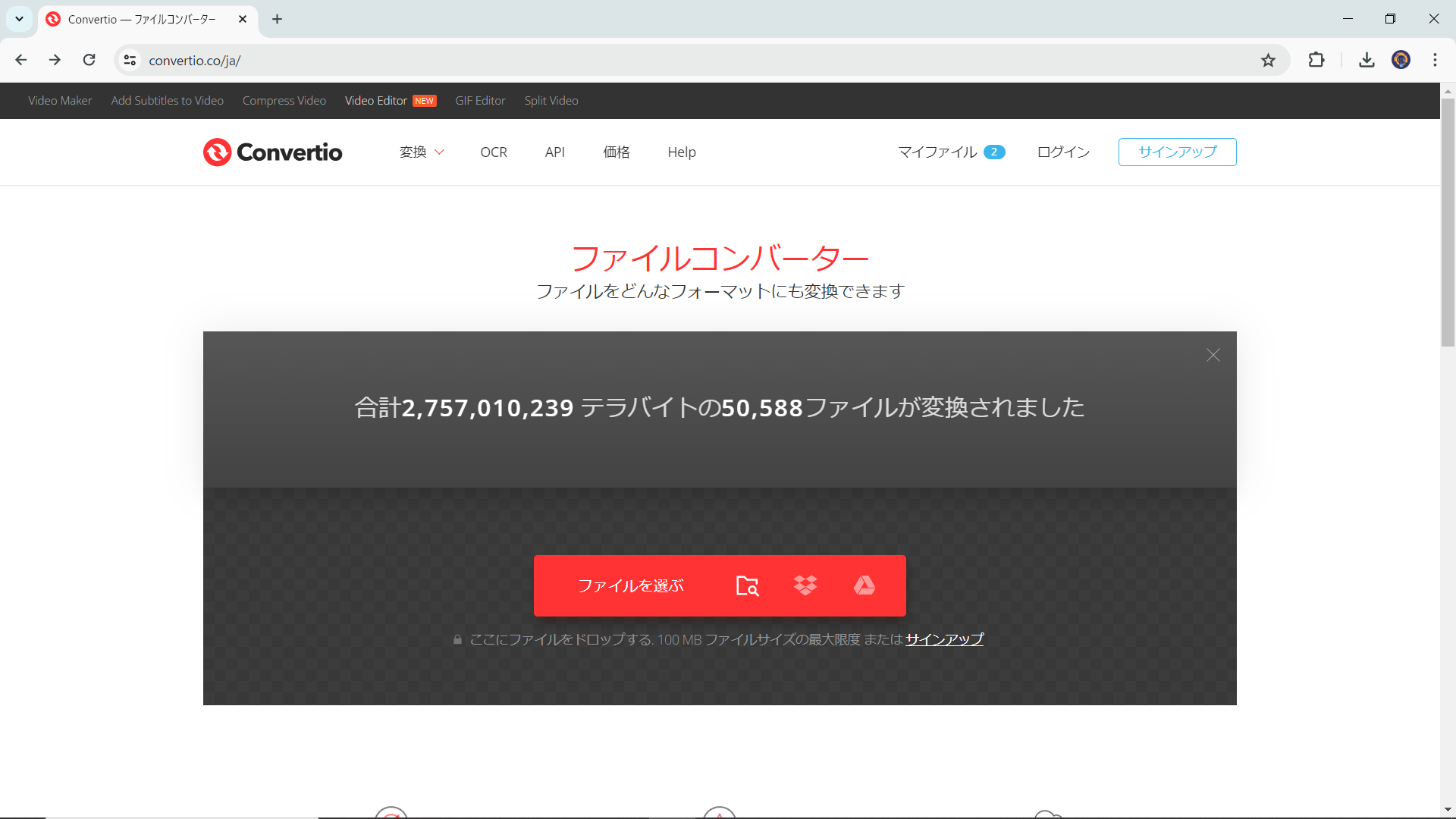
Task: Click the page vertical scrollbar thumb
Action: 1448,222
